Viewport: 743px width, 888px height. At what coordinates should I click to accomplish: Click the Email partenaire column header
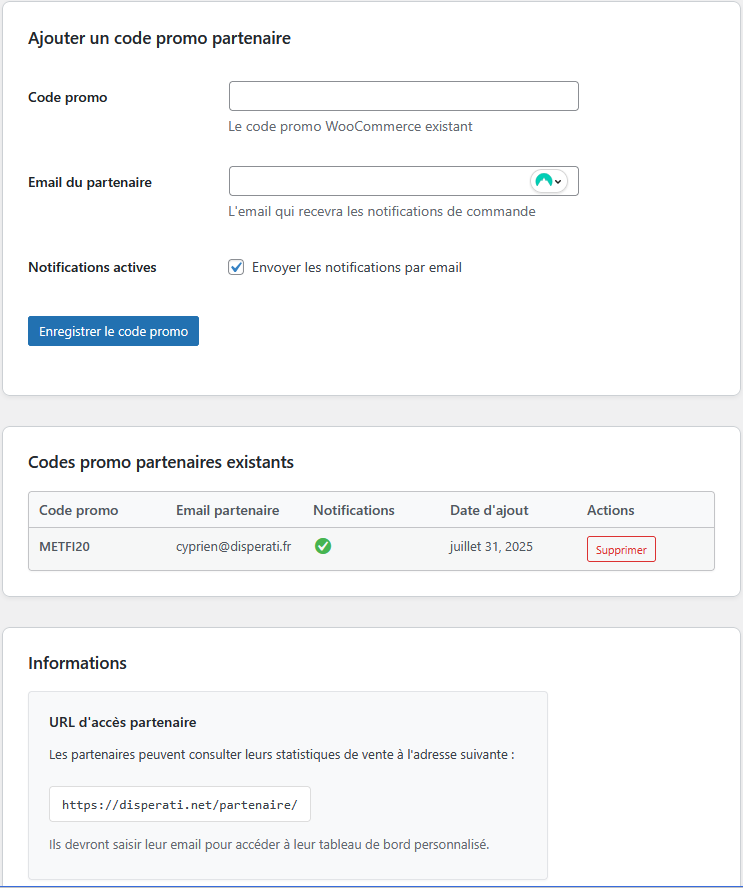tap(228, 510)
